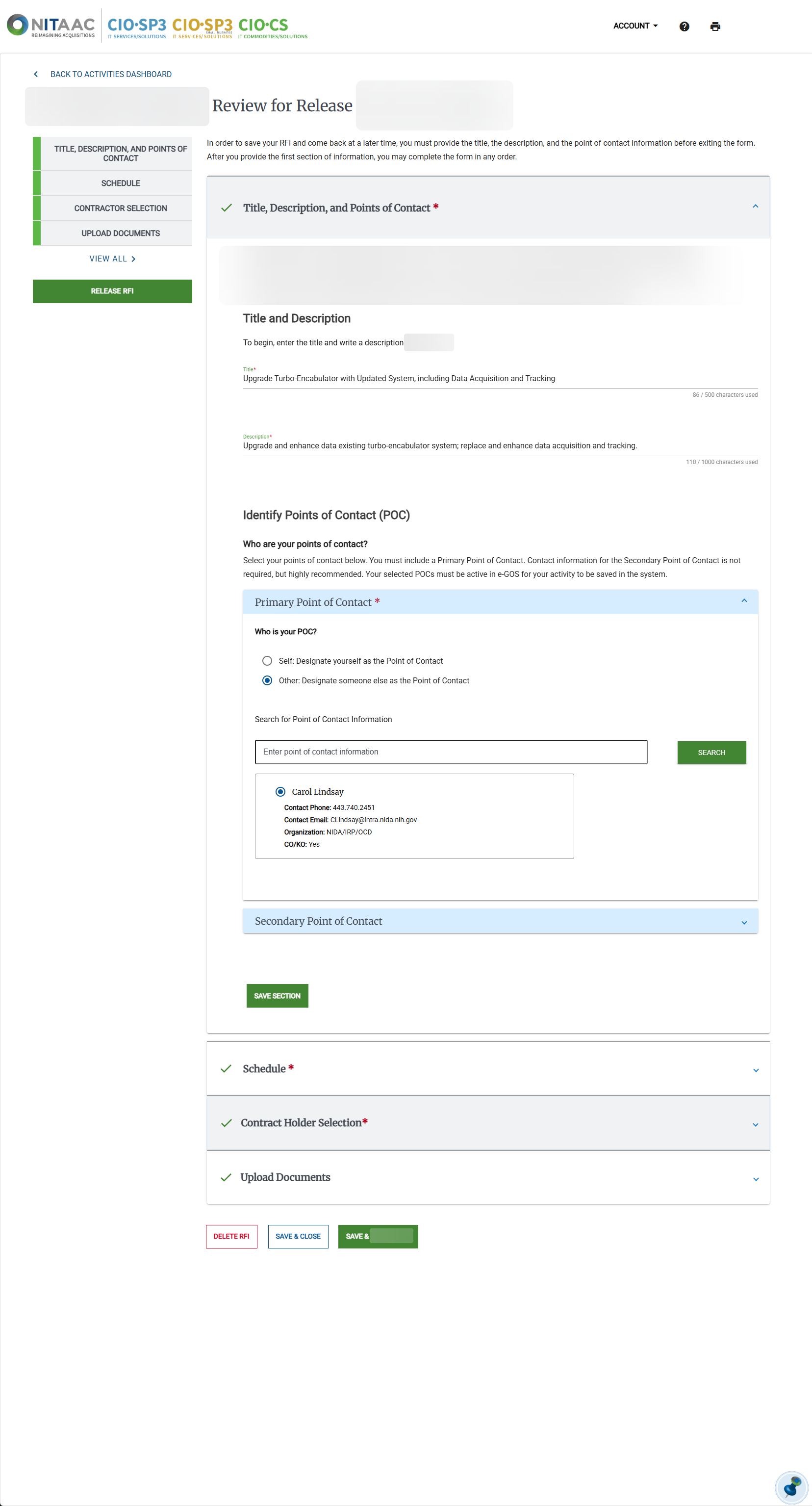Click the checkmark beside Upload Documents section
This screenshot has width=812, height=1506.
227,1177
